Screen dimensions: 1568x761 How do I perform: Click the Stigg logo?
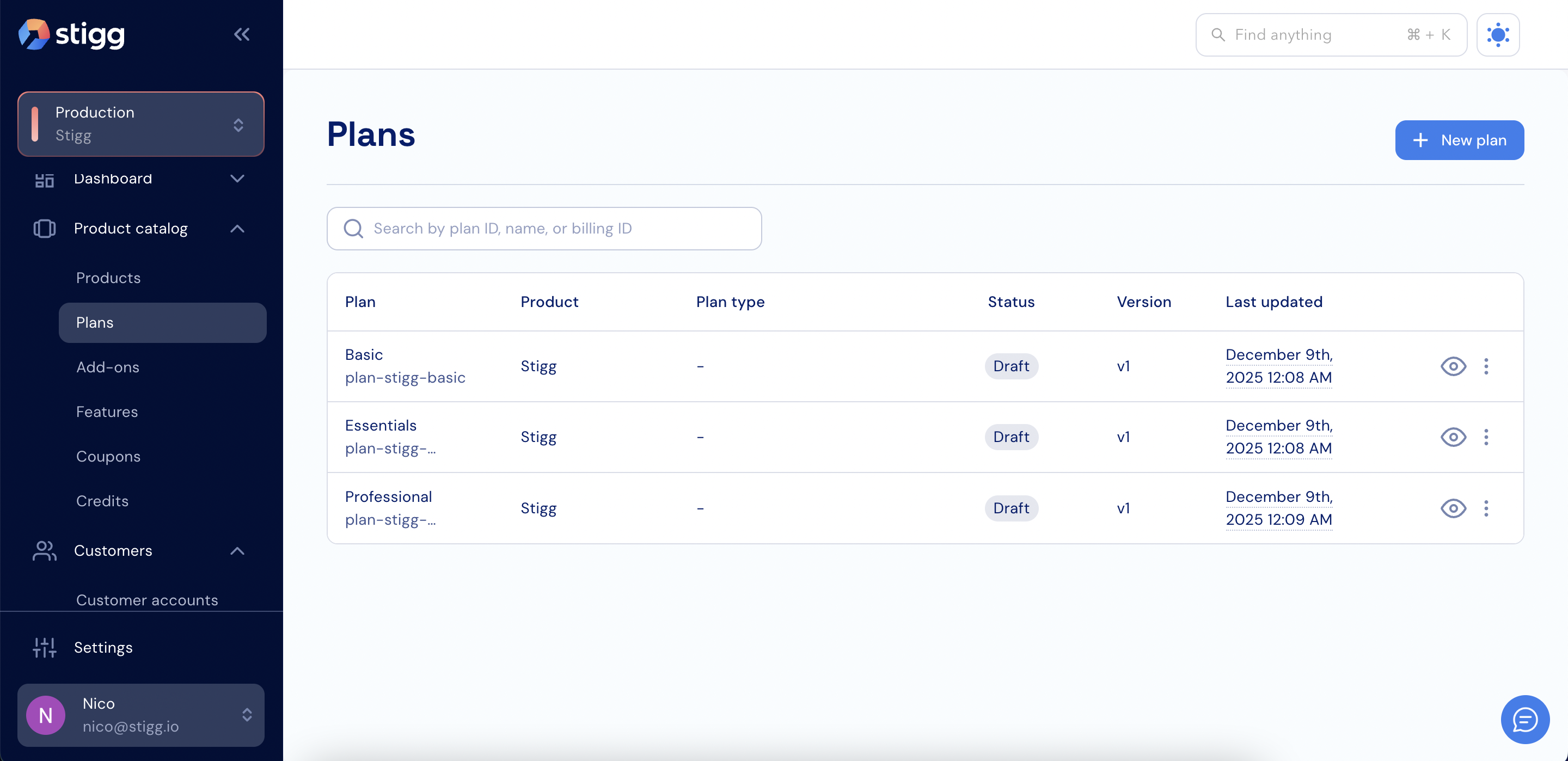click(x=72, y=35)
